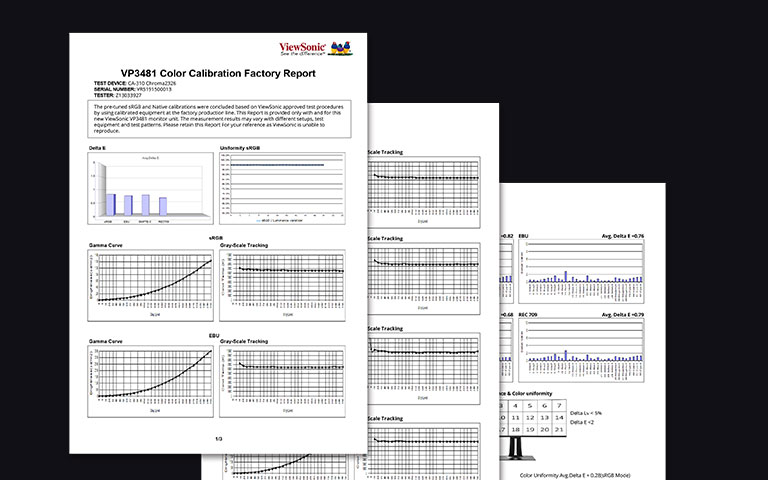Open the Uniformity sRGB line chart

[282, 189]
